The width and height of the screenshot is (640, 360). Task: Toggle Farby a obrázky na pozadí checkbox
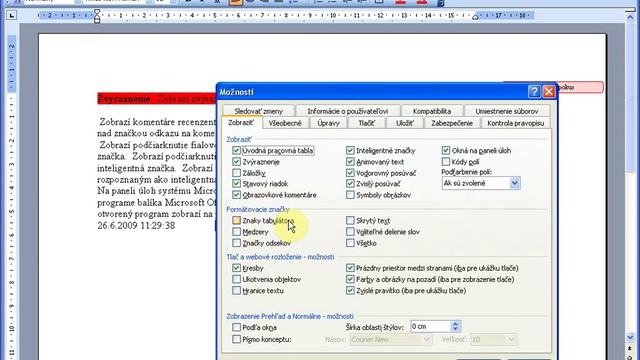coord(350,279)
